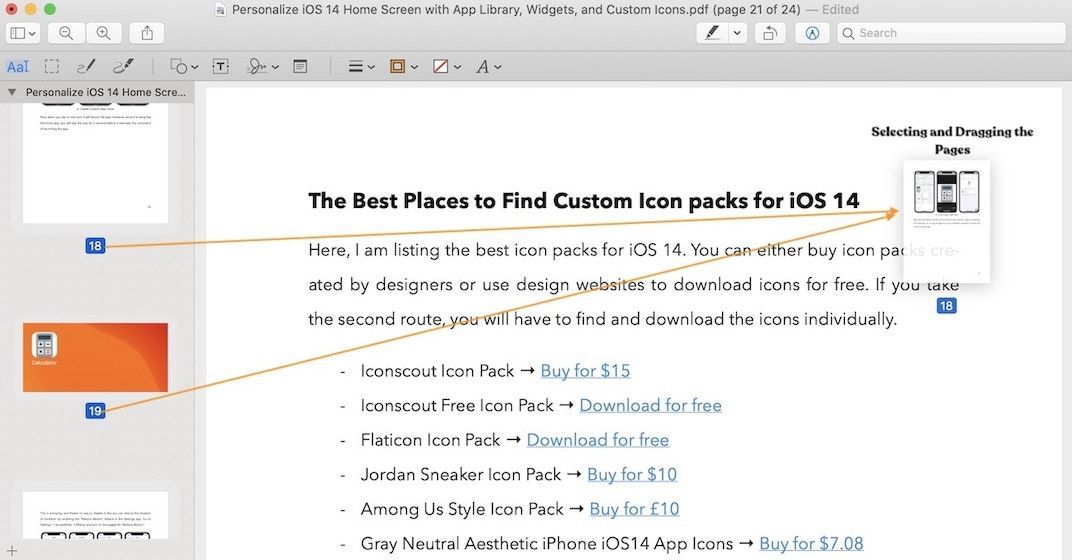Image resolution: width=1072 pixels, height=560 pixels.
Task: Open the Border Color swatch
Action: [403, 67]
